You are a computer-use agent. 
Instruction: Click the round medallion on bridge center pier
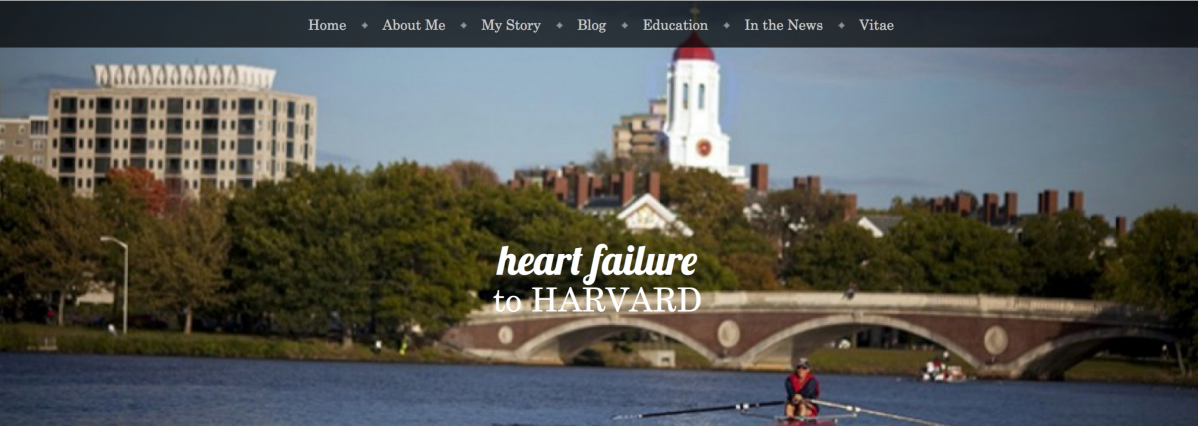click(728, 334)
